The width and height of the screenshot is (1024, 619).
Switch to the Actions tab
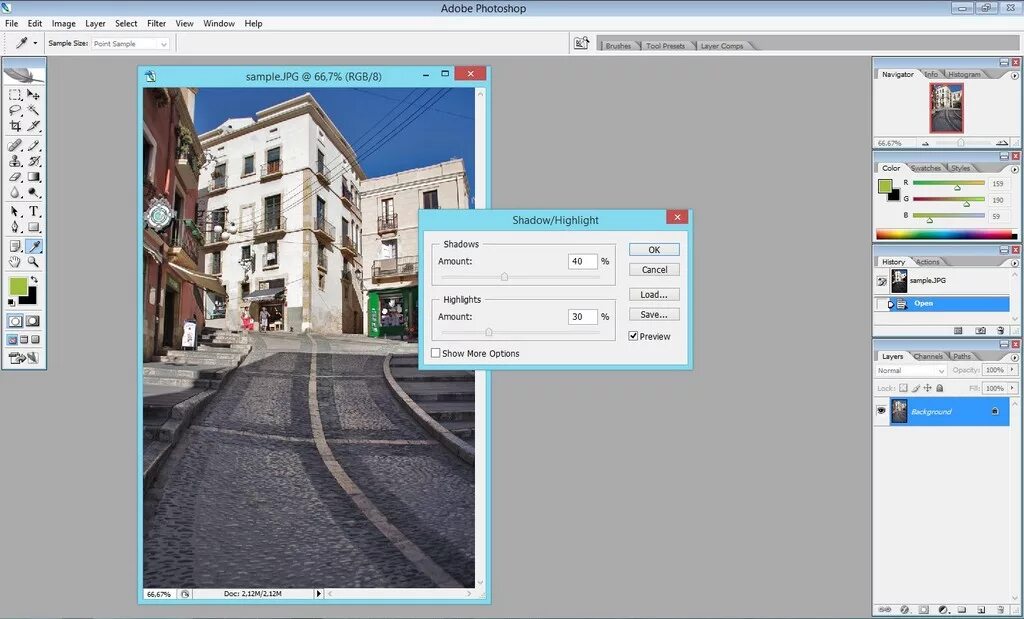tap(927, 262)
